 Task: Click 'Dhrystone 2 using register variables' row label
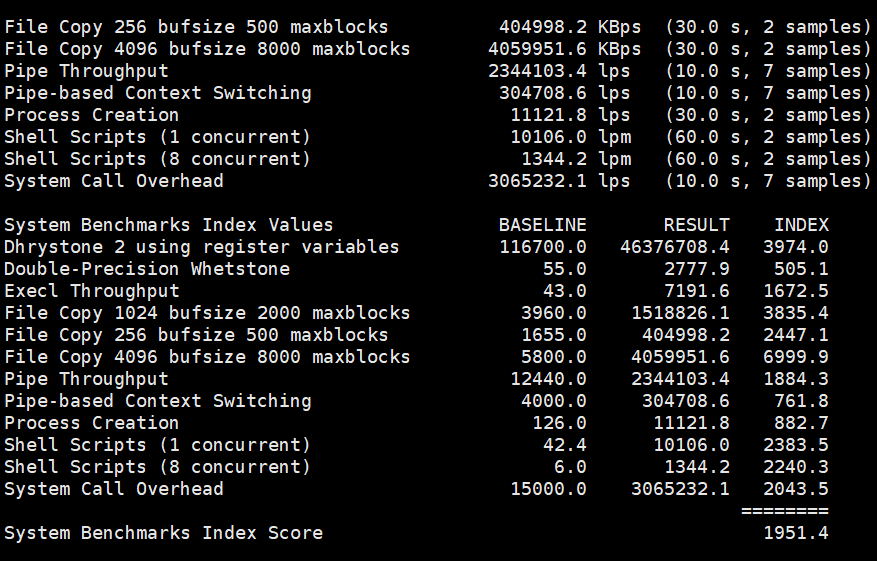point(201,247)
